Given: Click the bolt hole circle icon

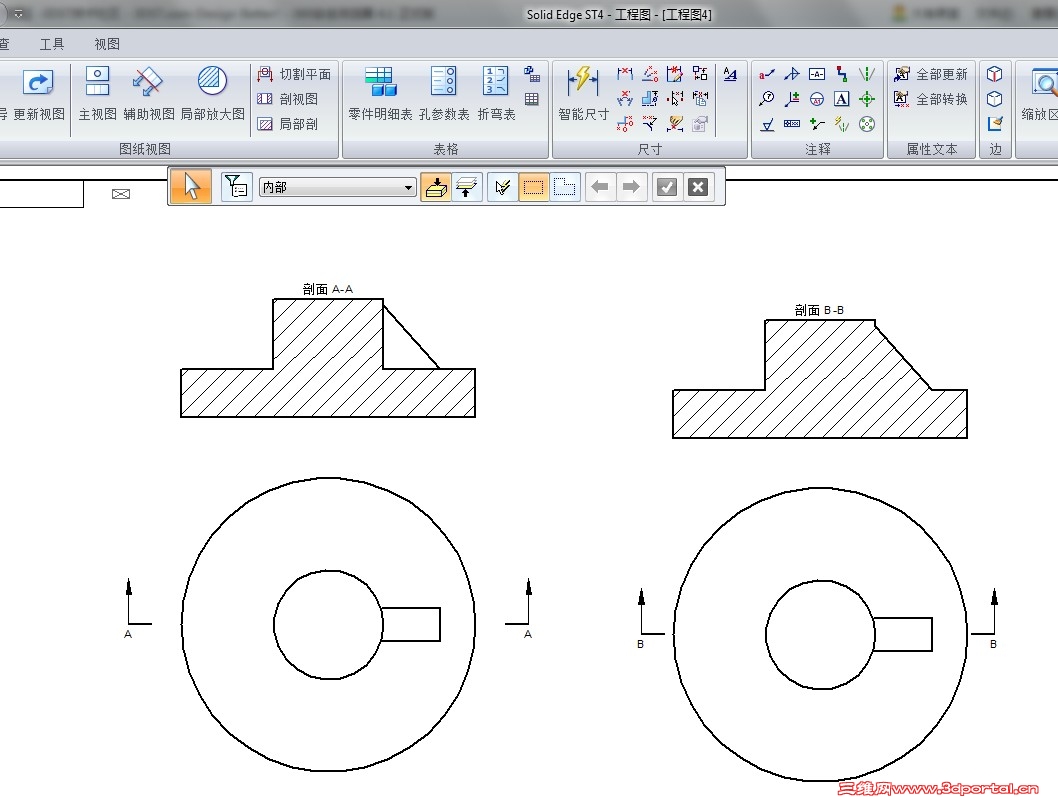Looking at the screenshot, I should tap(867, 124).
